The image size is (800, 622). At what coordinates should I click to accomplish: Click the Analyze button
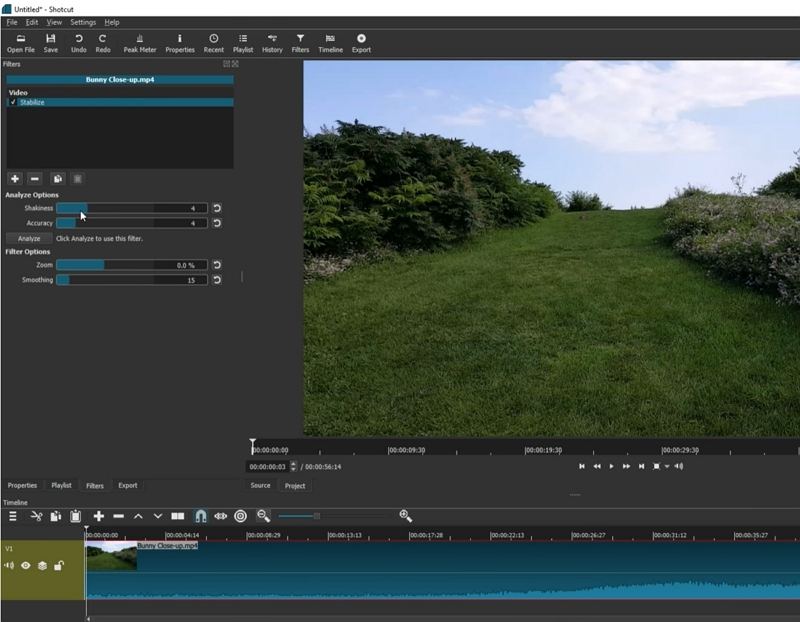pos(27,238)
